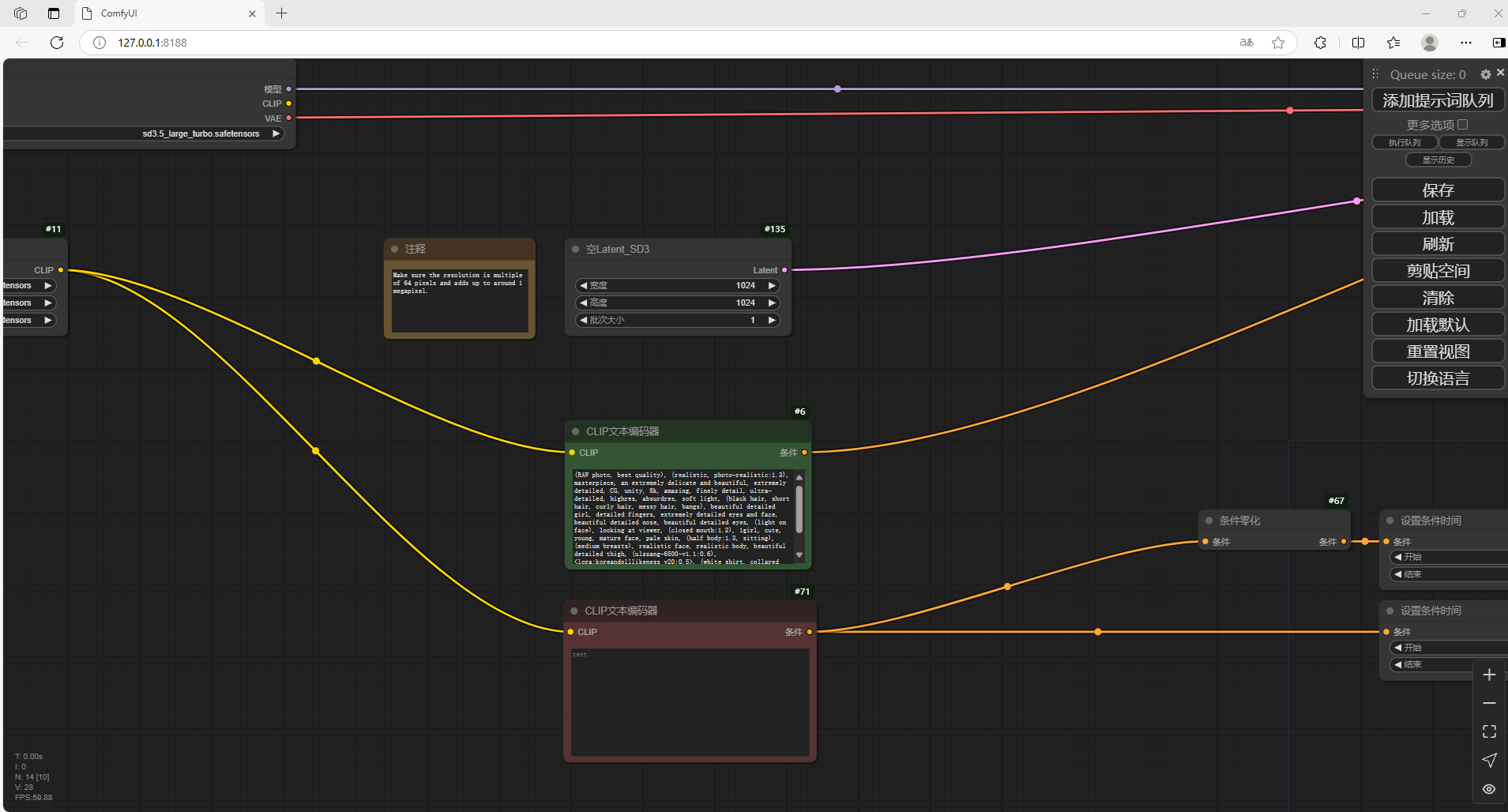Enable the 更多选项 checkbox
The width and height of the screenshot is (1508, 812).
1463,125
